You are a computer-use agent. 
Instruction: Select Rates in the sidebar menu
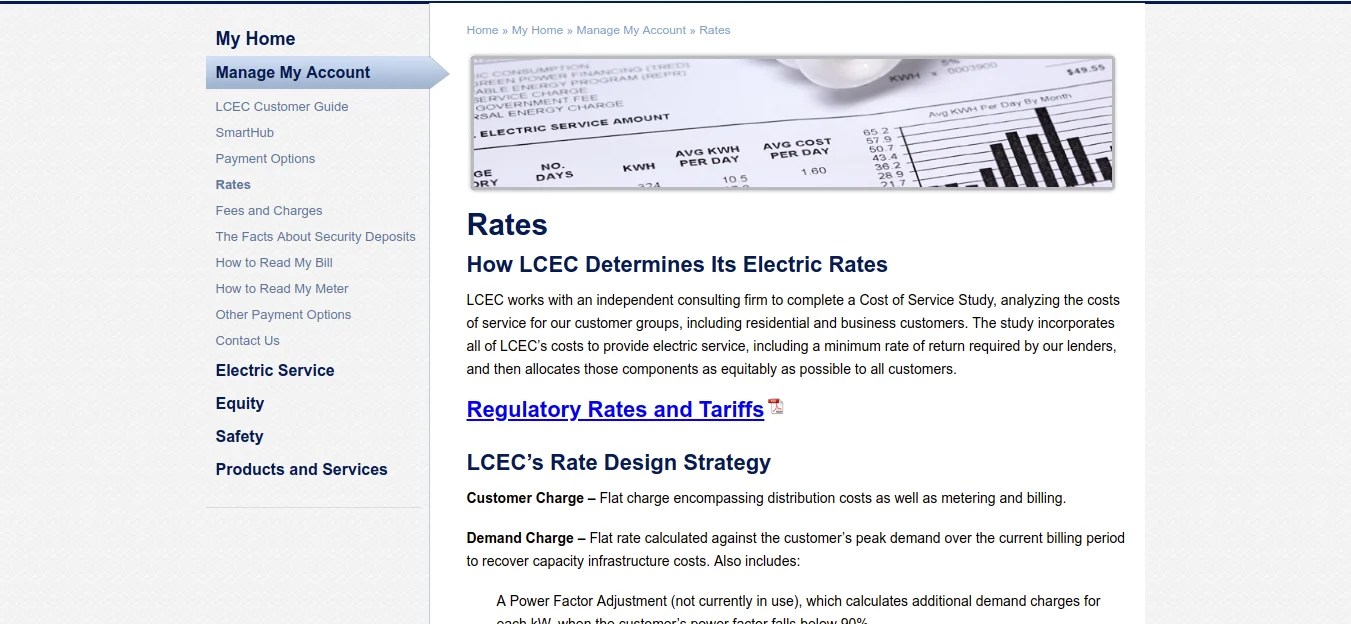tap(232, 184)
